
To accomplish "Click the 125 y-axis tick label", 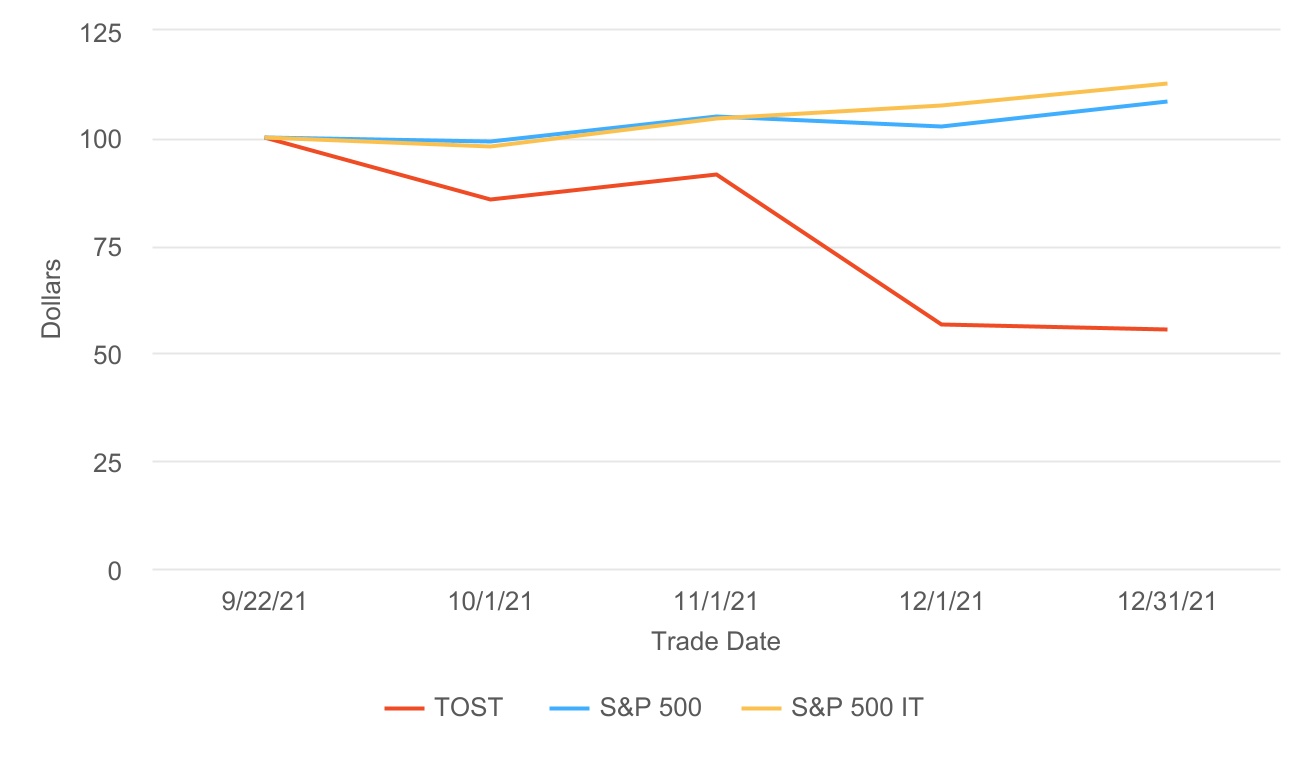I will coord(100,33).
